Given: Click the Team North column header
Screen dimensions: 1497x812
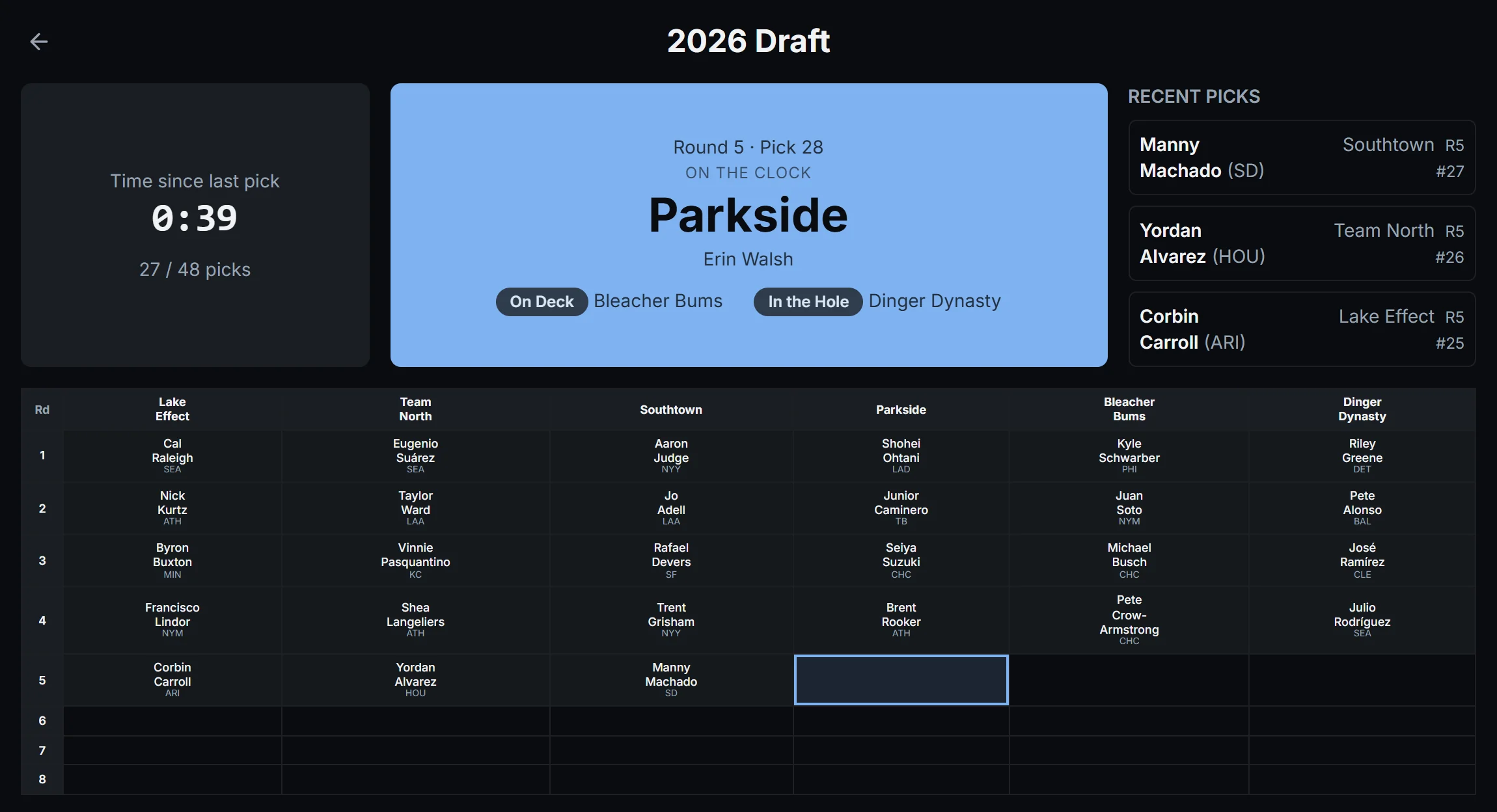Looking at the screenshot, I should 415,409.
